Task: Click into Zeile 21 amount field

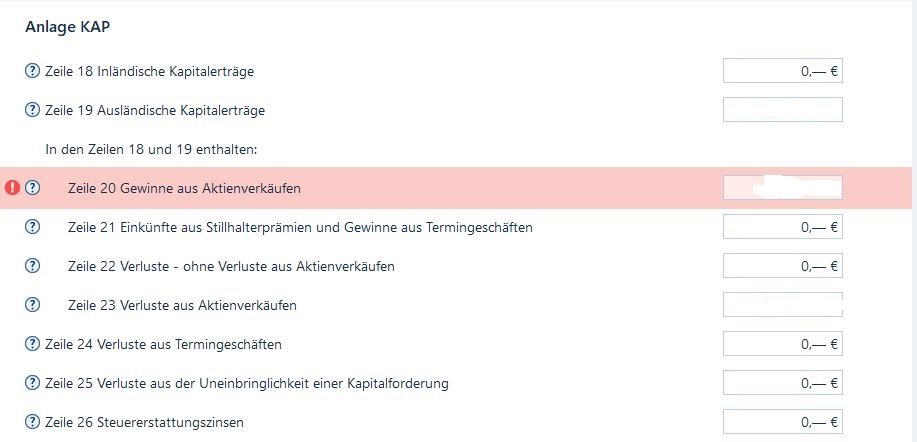Action: (x=782, y=227)
